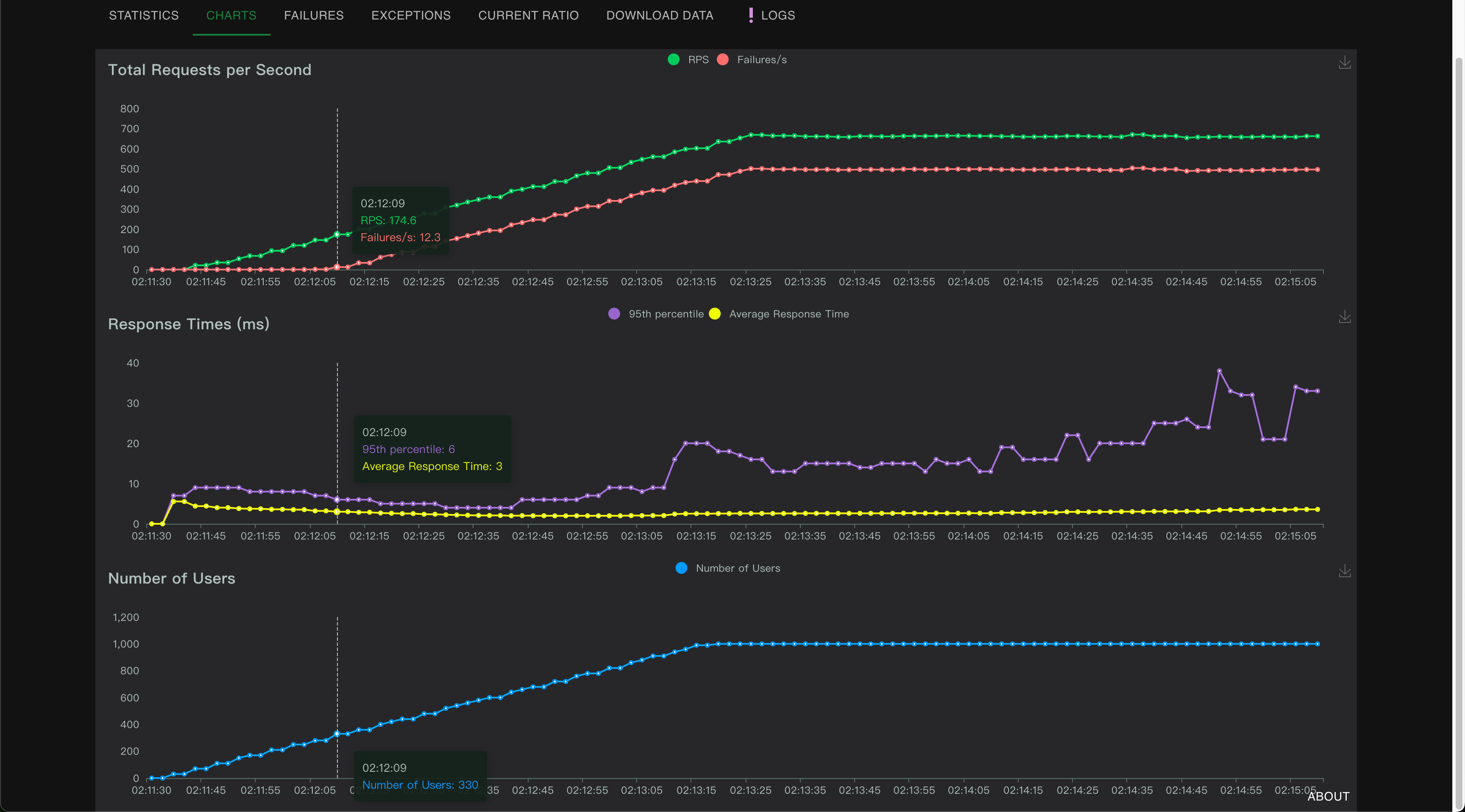This screenshot has height=812, width=1465.
Task: Click the purple exclamation warning icon by LOGS
Action: pos(751,15)
